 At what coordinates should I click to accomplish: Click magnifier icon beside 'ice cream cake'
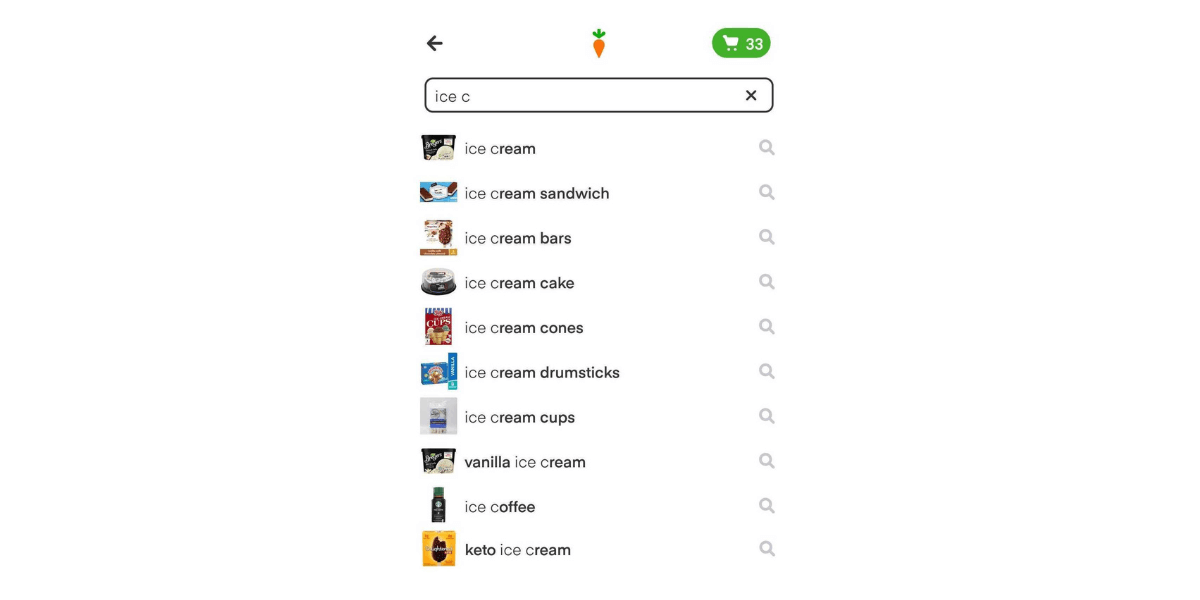(766, 282)
